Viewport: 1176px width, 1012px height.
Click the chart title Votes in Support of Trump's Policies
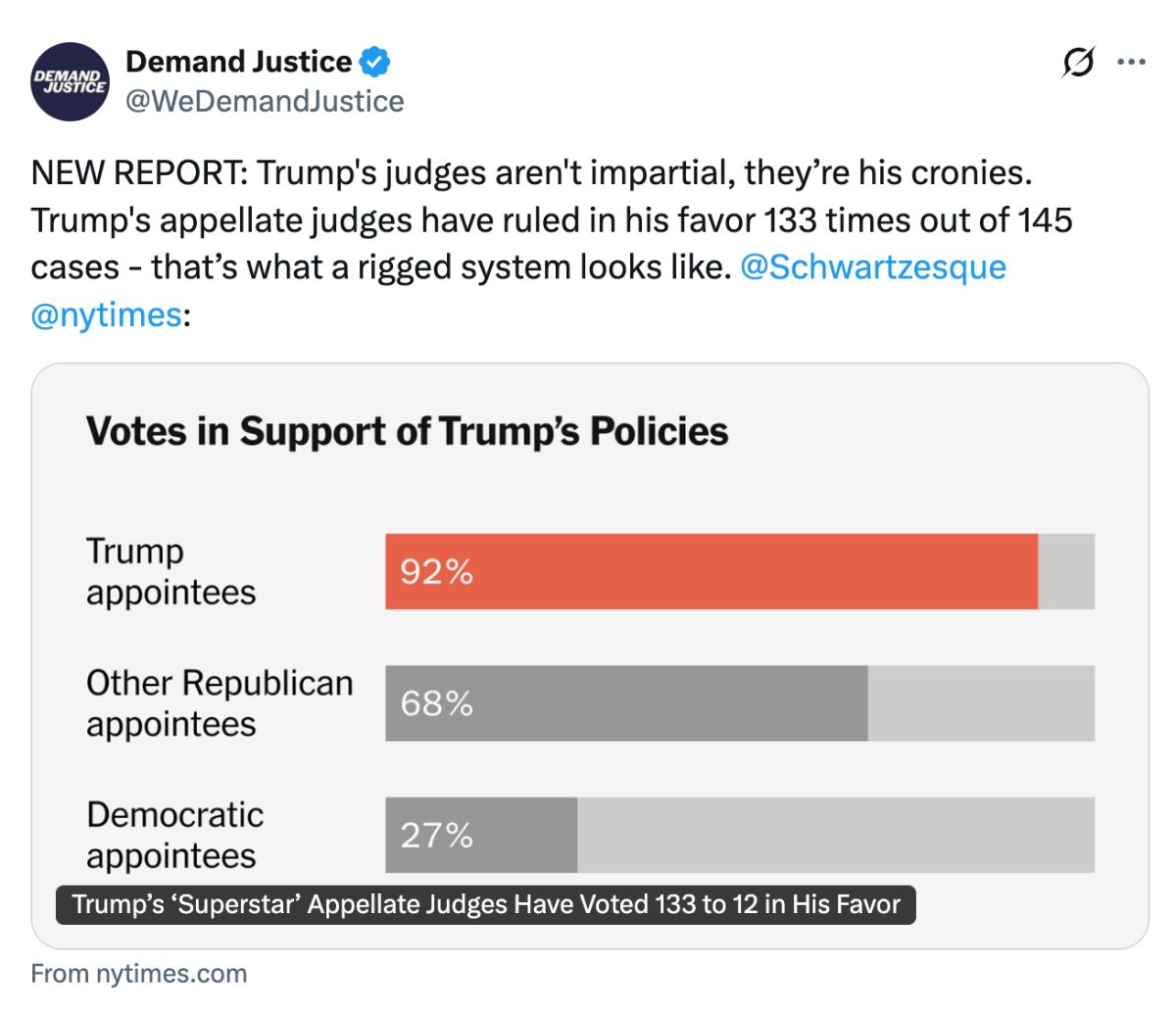tap(408, 429)
